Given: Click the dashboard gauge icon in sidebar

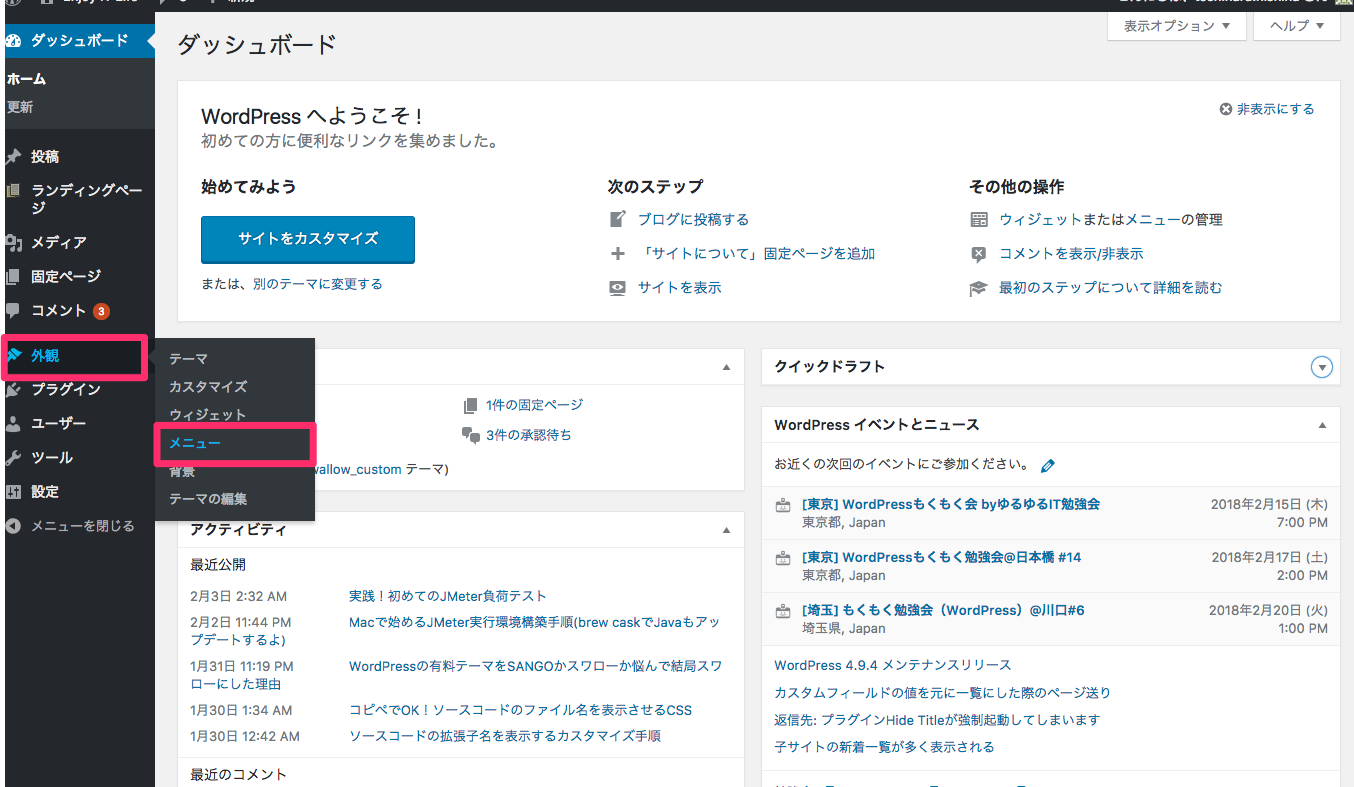Looking at the screenshot, I should click(13, 41).
